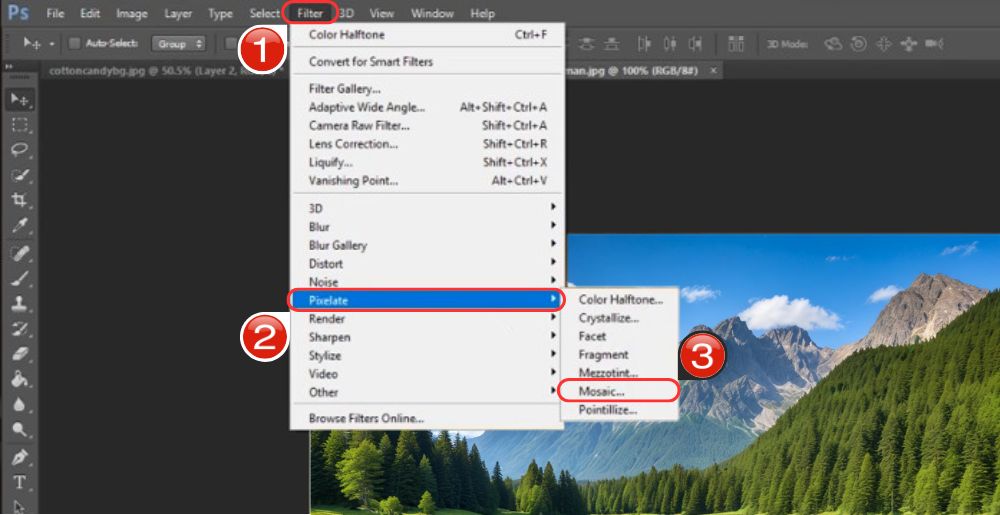1000x515 pixels.
Task: Click Convert for Smart Filters
Action: point(371,62)
